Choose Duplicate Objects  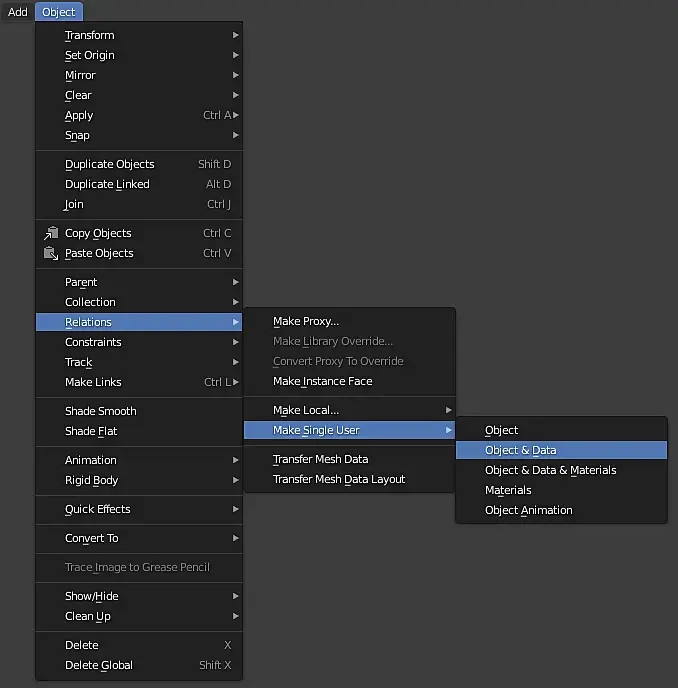[110, 164]
